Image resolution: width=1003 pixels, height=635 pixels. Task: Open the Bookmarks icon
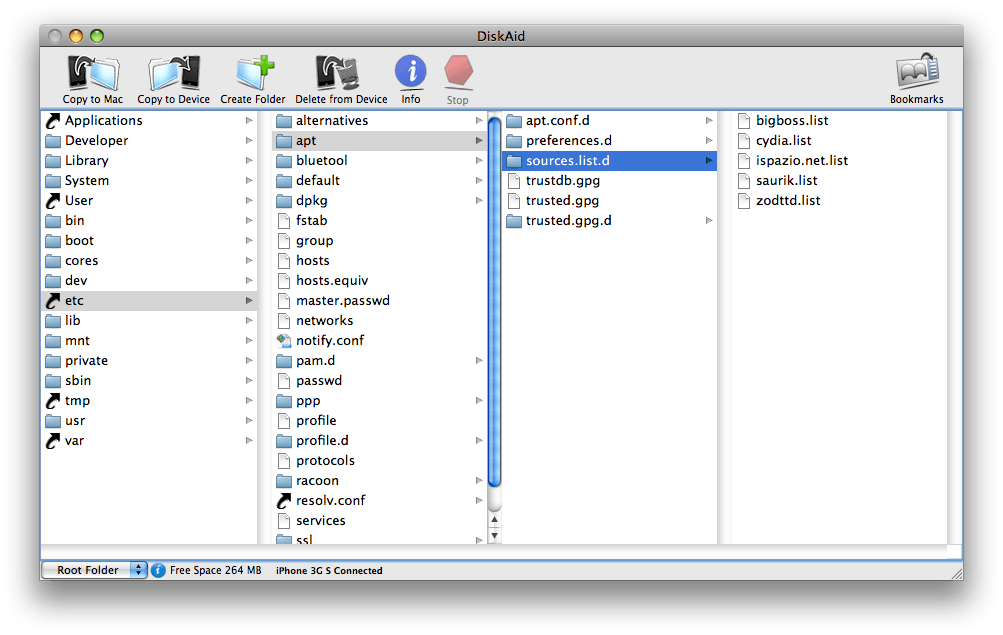click(x=917, y=71)
